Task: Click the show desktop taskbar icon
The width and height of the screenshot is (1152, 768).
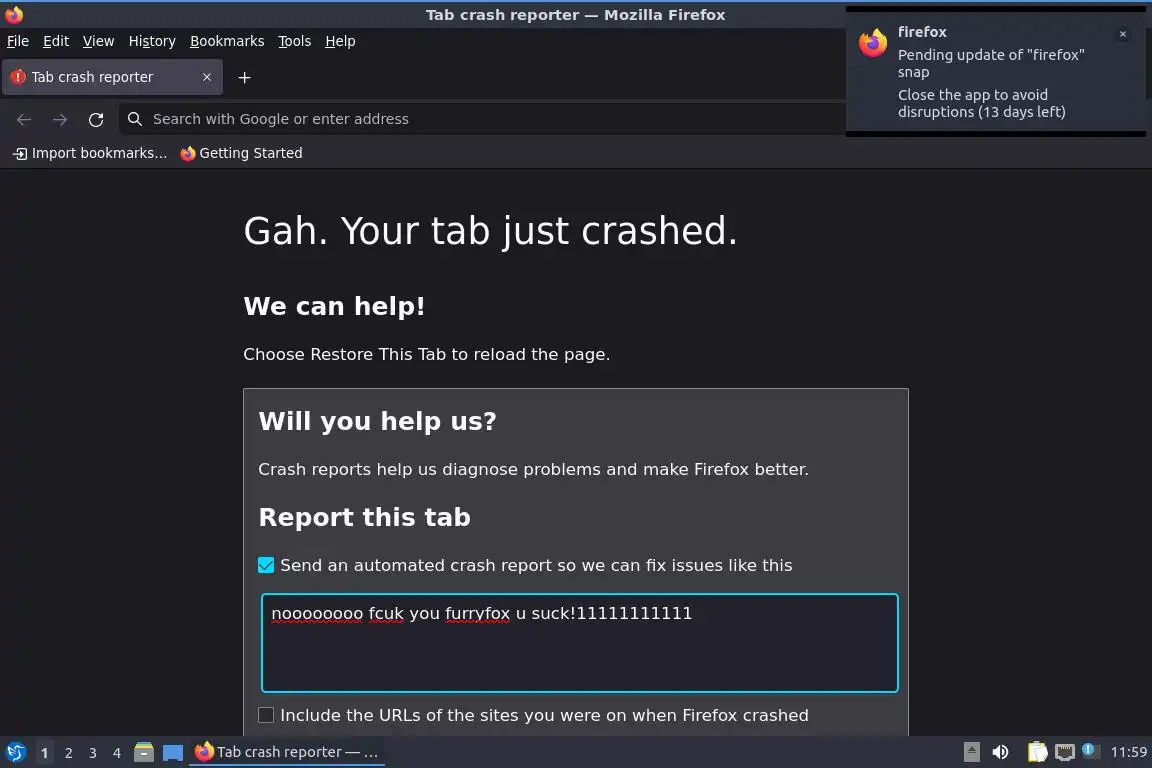Action: pyautogui.click(x=173, y=753)
